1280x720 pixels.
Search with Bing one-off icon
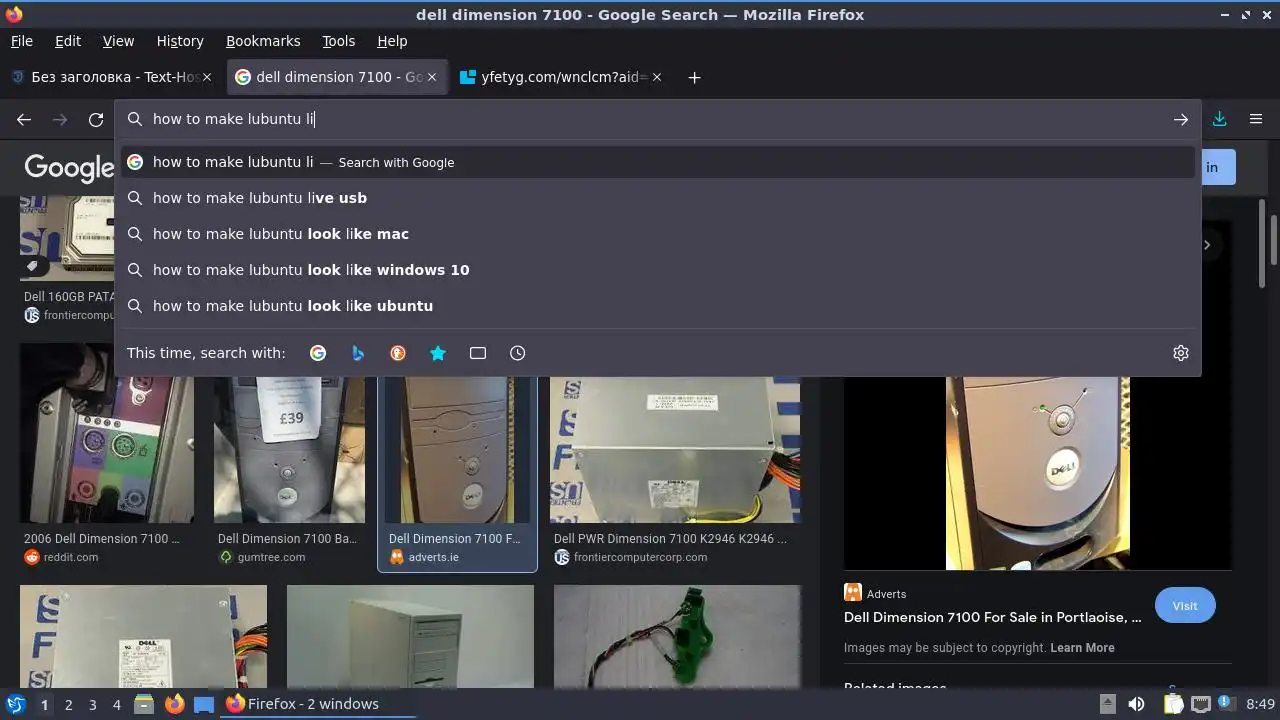click(x=358, y=353)
